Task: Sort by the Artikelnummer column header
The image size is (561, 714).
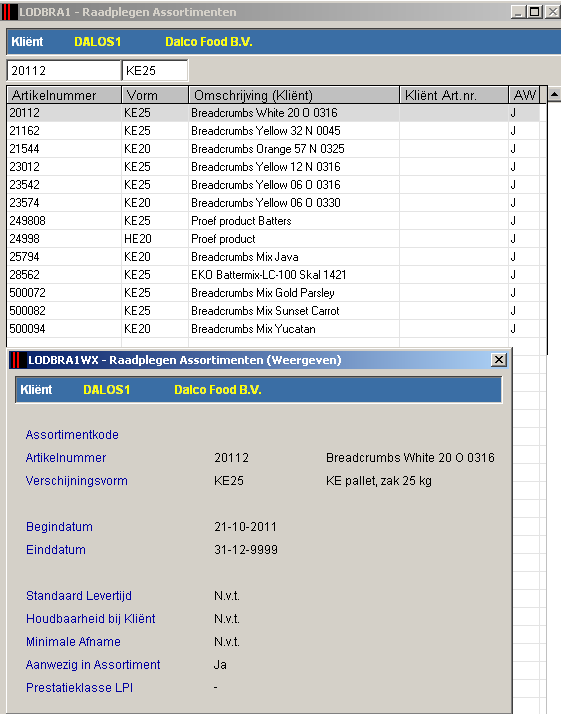Action: [64, 95]
